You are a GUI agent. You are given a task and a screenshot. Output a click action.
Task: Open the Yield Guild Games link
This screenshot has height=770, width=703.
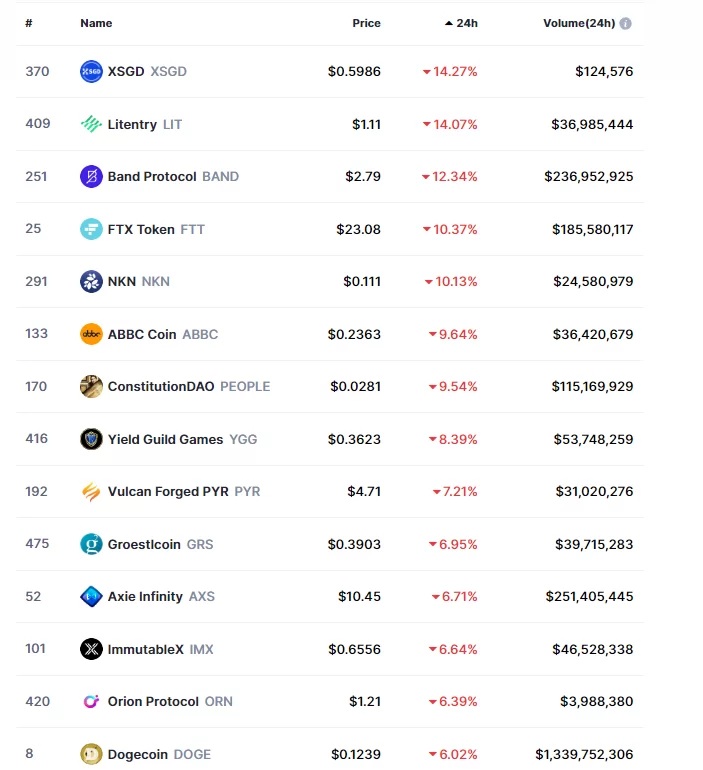[168, 439]
